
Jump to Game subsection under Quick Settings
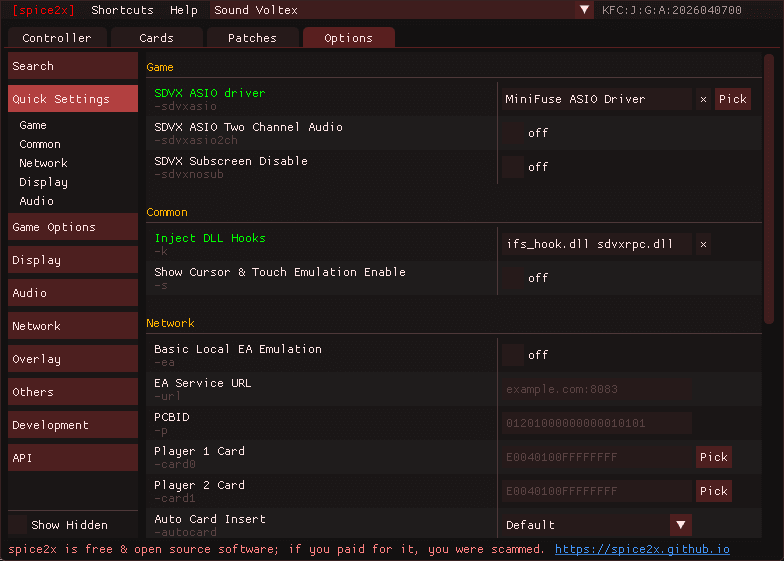(x=33, y=125)
